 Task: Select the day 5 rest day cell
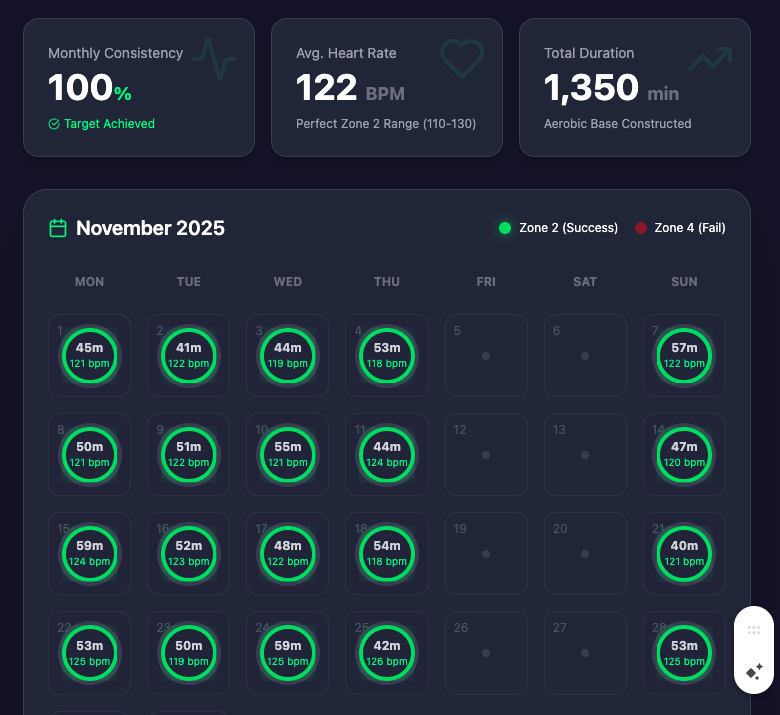coord(486,356)
